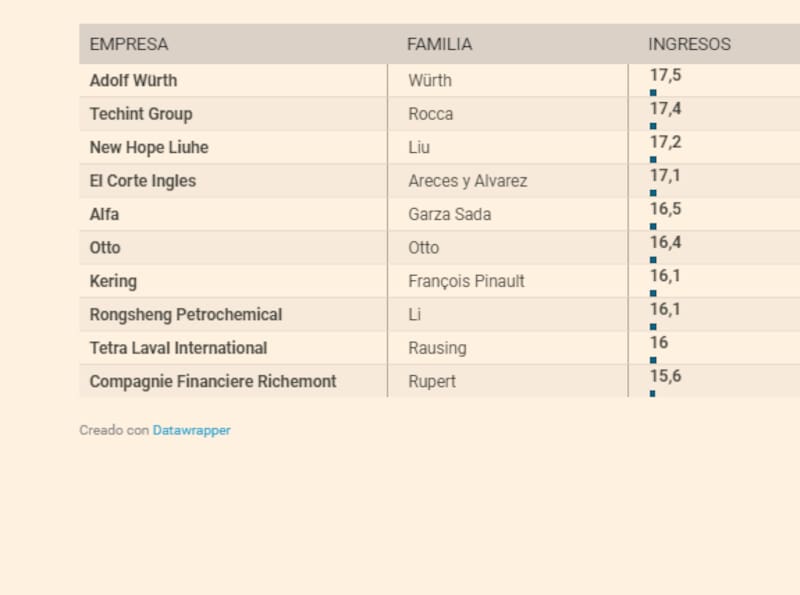
Task: Select Compagnie Financiere Richemont company name
Action: 213,382
